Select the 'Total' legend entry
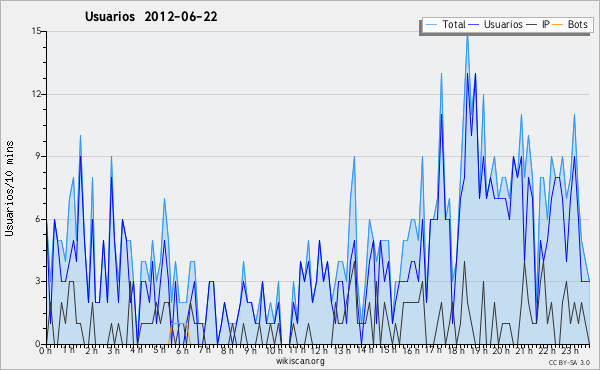600x370 pixels. click(453, 24)
